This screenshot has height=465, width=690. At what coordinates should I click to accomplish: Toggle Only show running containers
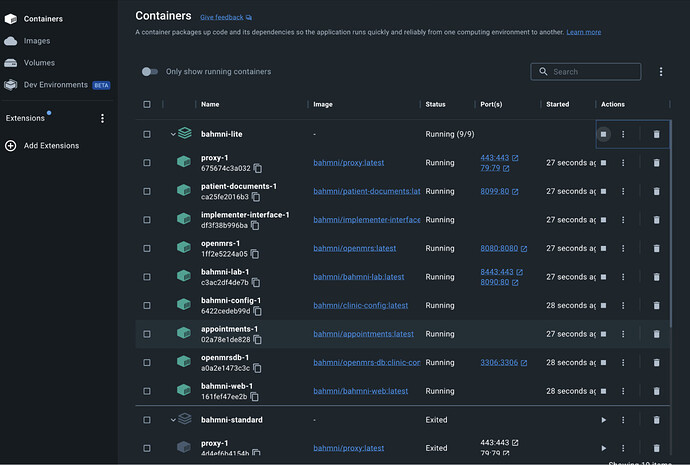150,72
